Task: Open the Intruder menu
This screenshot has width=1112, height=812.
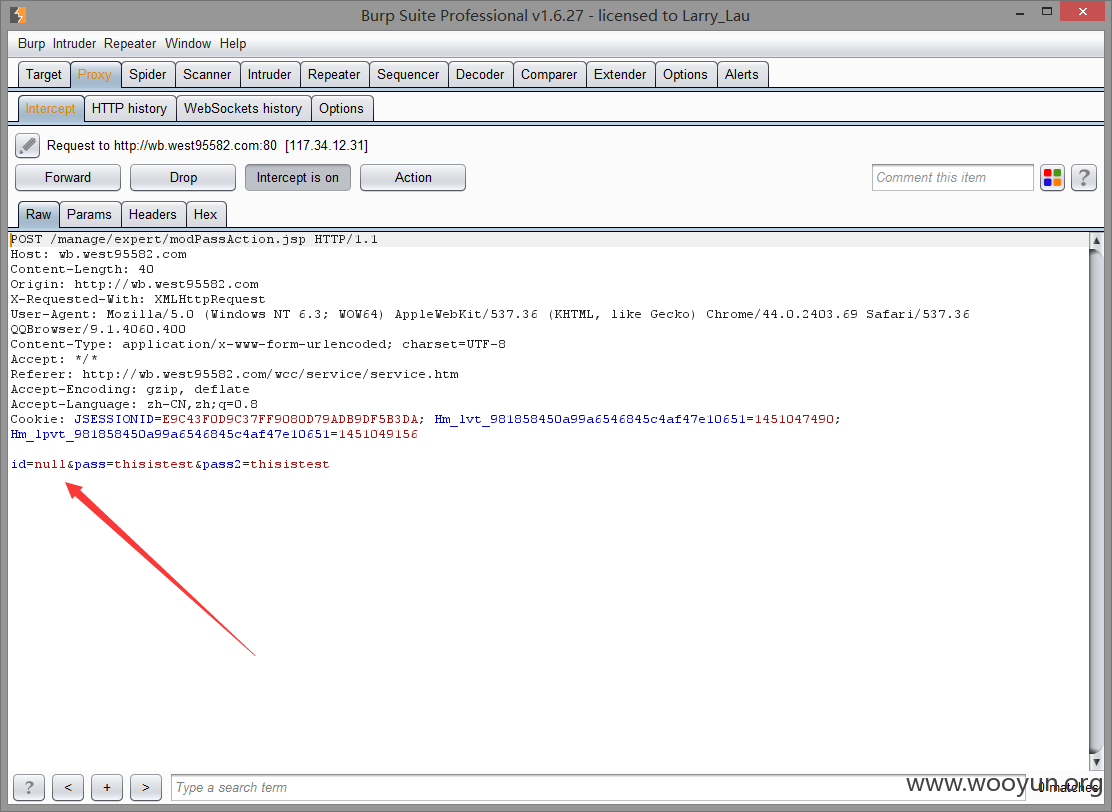Action: [x=74, y=43]
